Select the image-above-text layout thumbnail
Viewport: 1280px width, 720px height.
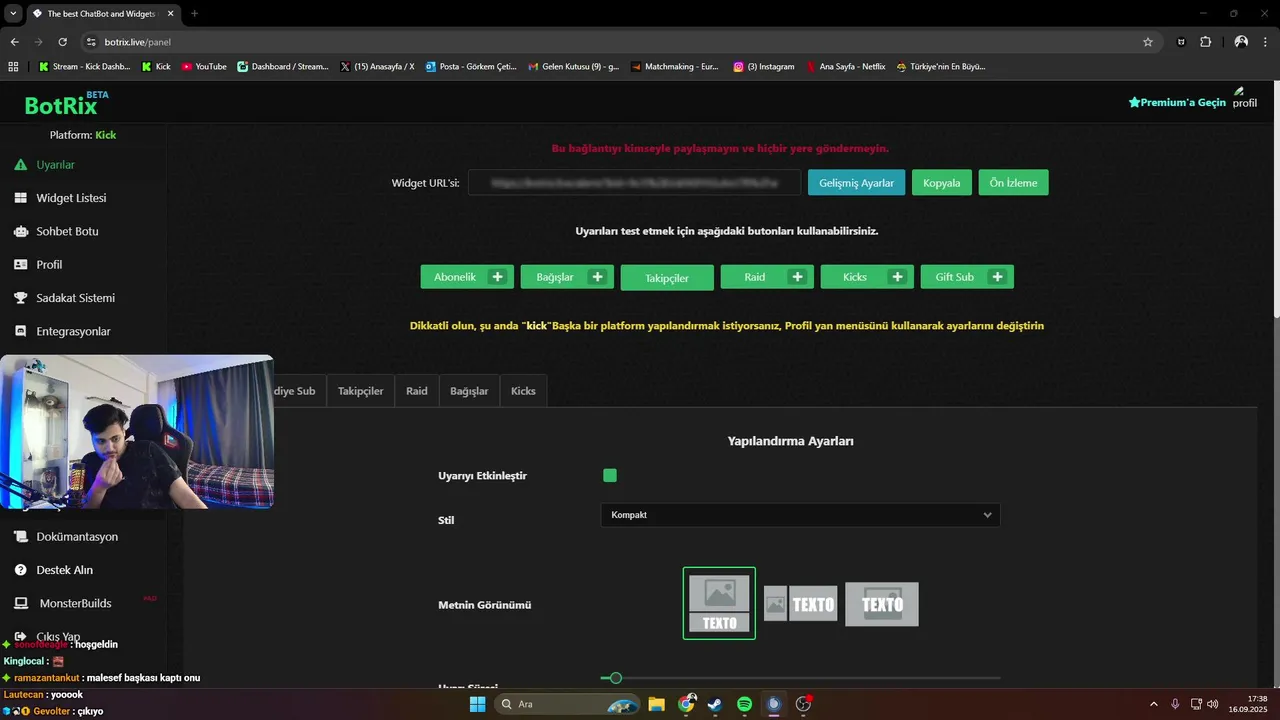point(719,603)
